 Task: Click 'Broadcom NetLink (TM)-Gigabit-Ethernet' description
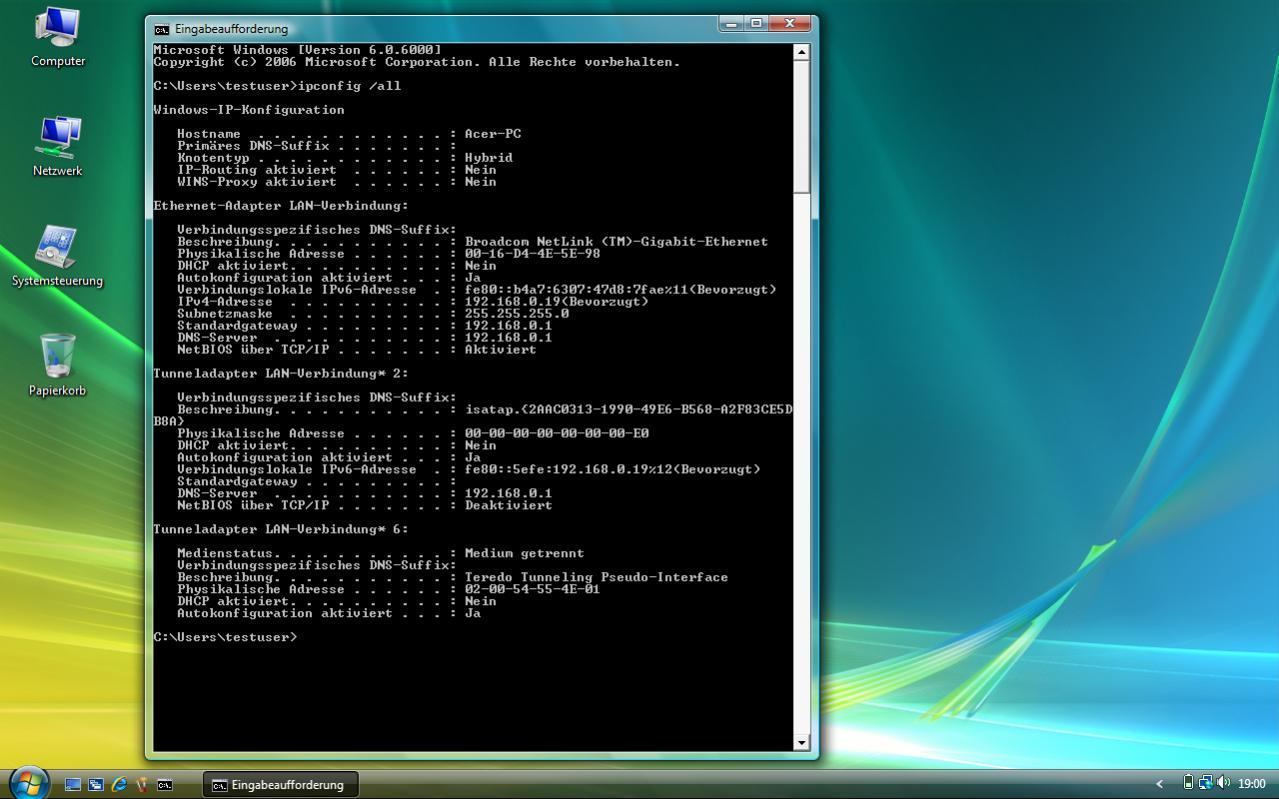[617, 242]
